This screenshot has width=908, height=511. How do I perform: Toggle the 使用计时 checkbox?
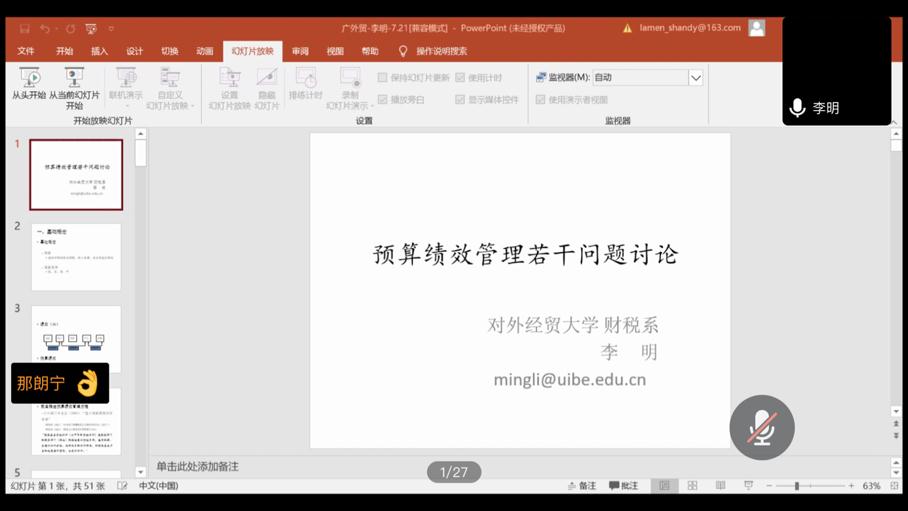tap(461, 77)
